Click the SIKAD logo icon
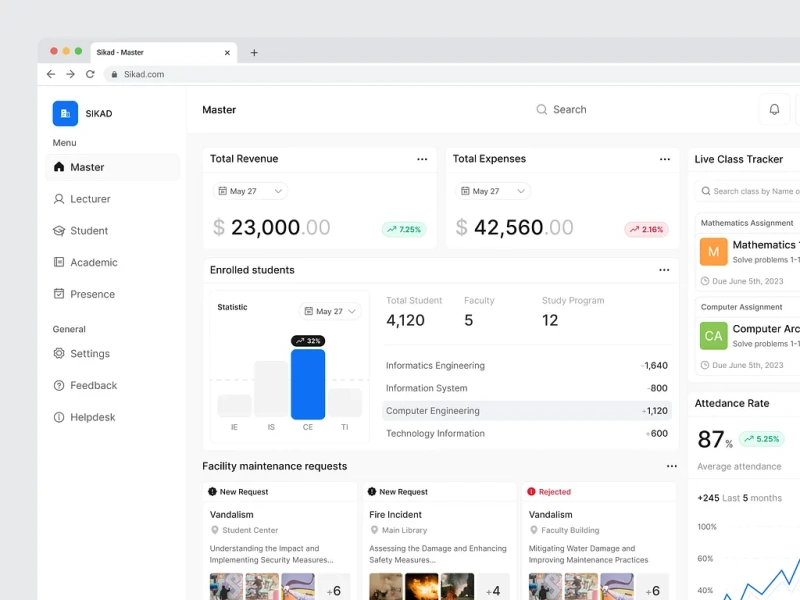Viewport: 800px width, 600px height. click(x=65, y=114)
